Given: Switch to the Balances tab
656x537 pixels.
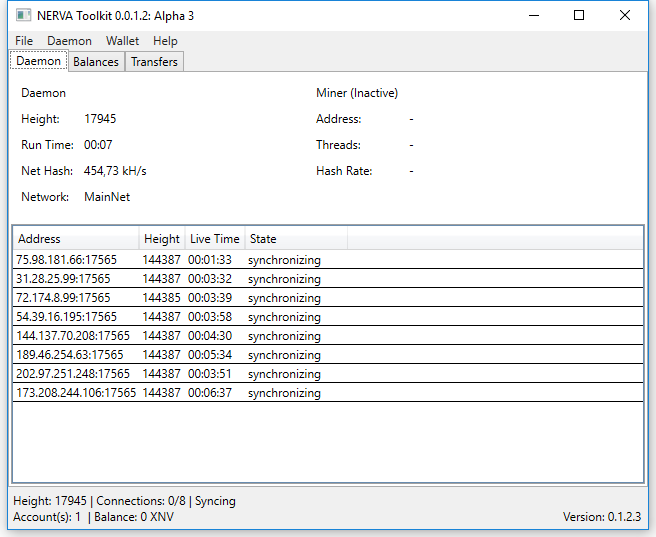Looking at the screenshot, I should pos(96,62).
